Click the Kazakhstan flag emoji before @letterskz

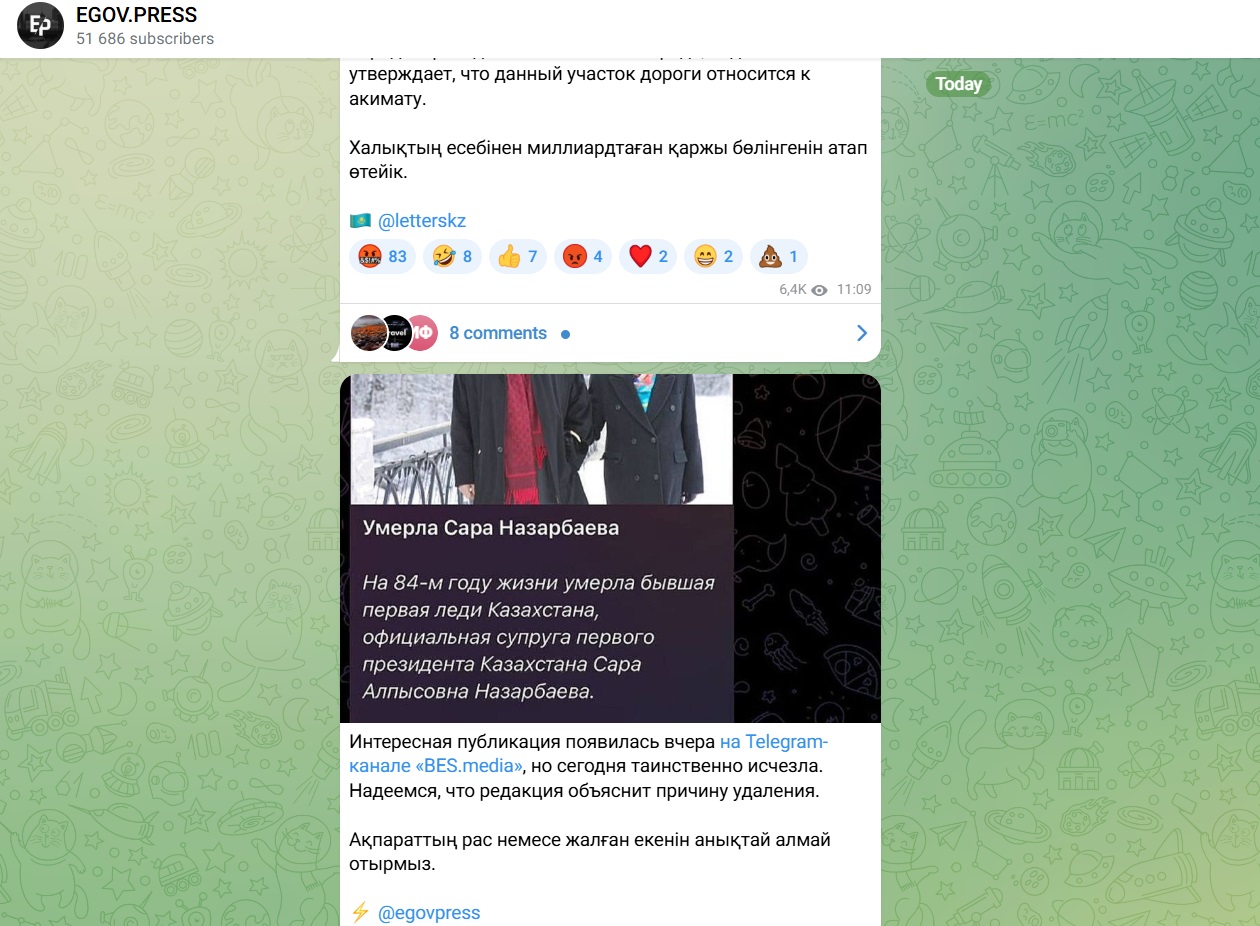tap(360, 221)
